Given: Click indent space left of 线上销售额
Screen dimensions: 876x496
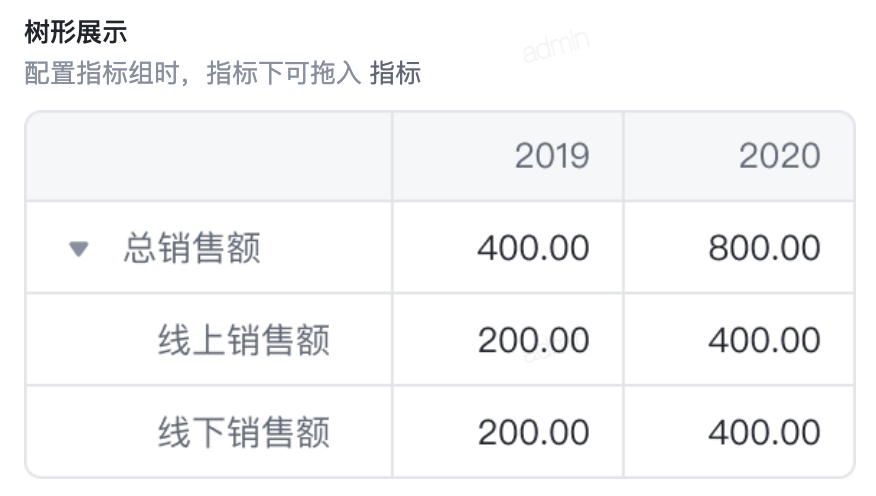Looking at the screenshot, I should coord(92,340).
